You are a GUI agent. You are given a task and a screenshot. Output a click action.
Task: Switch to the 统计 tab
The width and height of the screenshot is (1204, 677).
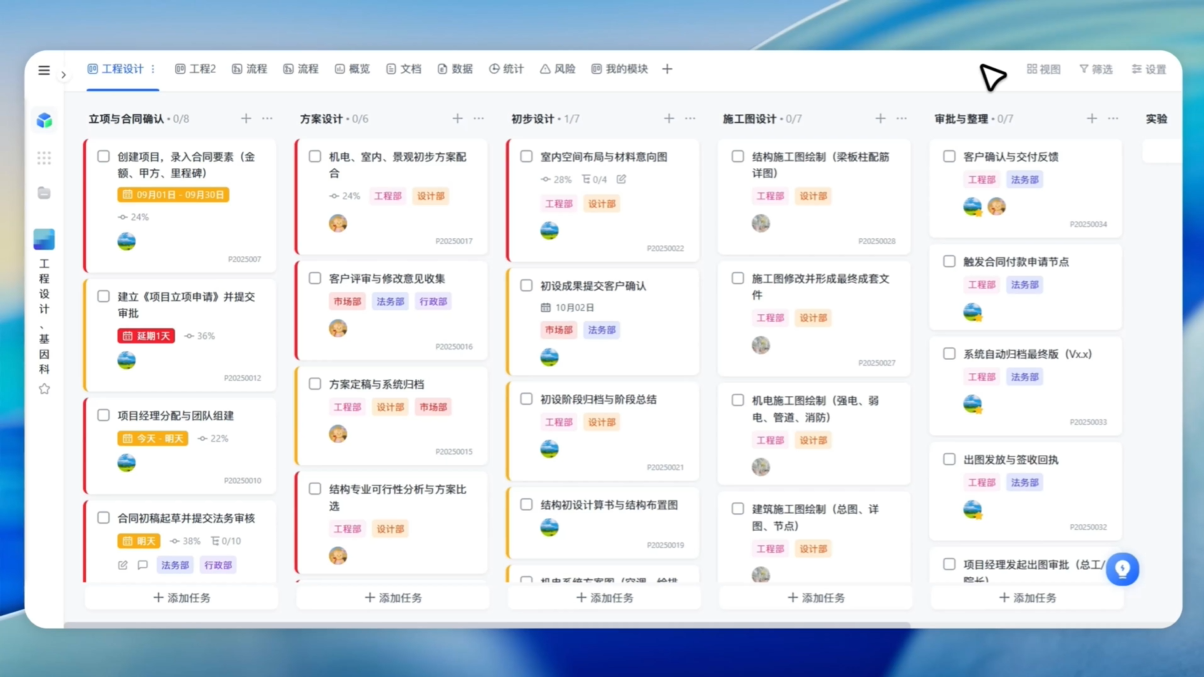[506, 69]
